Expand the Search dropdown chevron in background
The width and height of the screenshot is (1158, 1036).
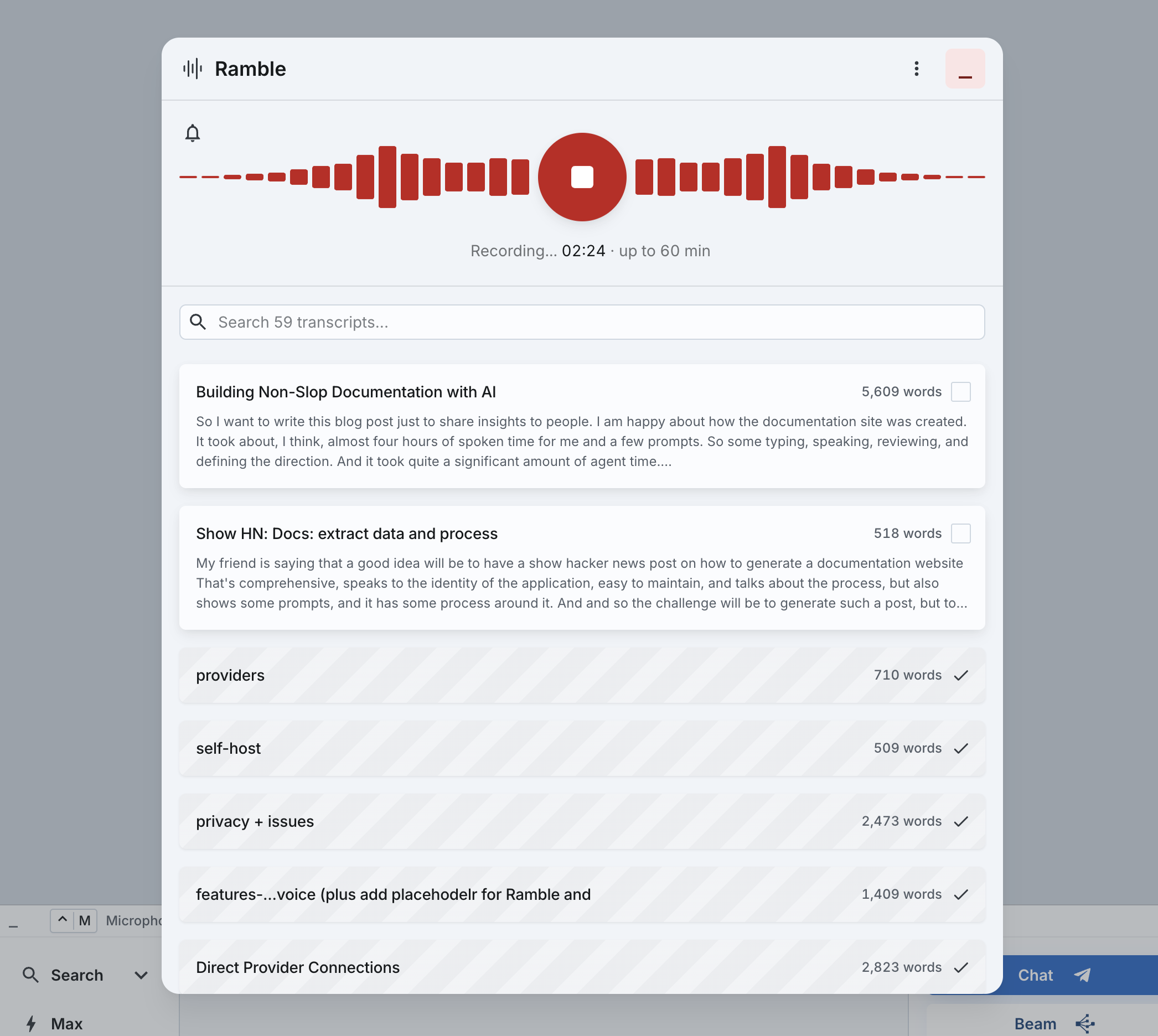[x=141, y=975]
